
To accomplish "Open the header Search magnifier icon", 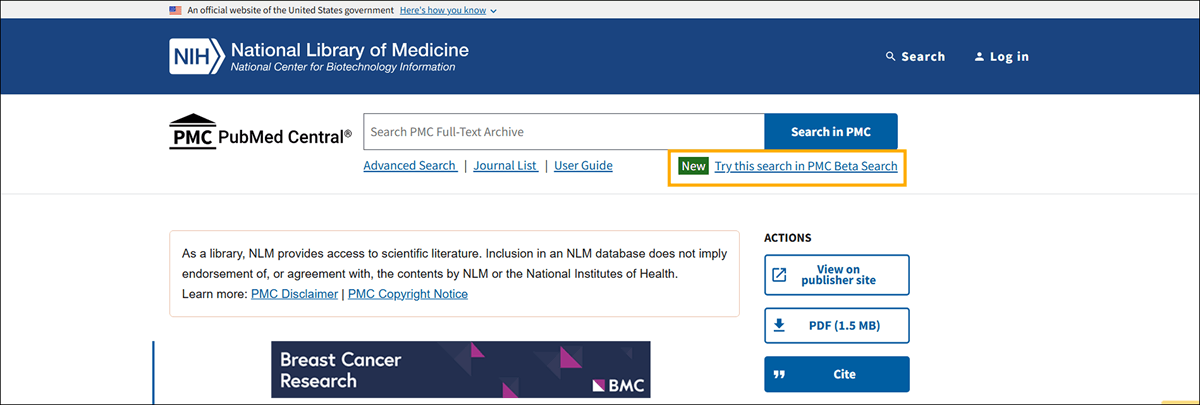I will pyautogui.click(x=891, y=57).
